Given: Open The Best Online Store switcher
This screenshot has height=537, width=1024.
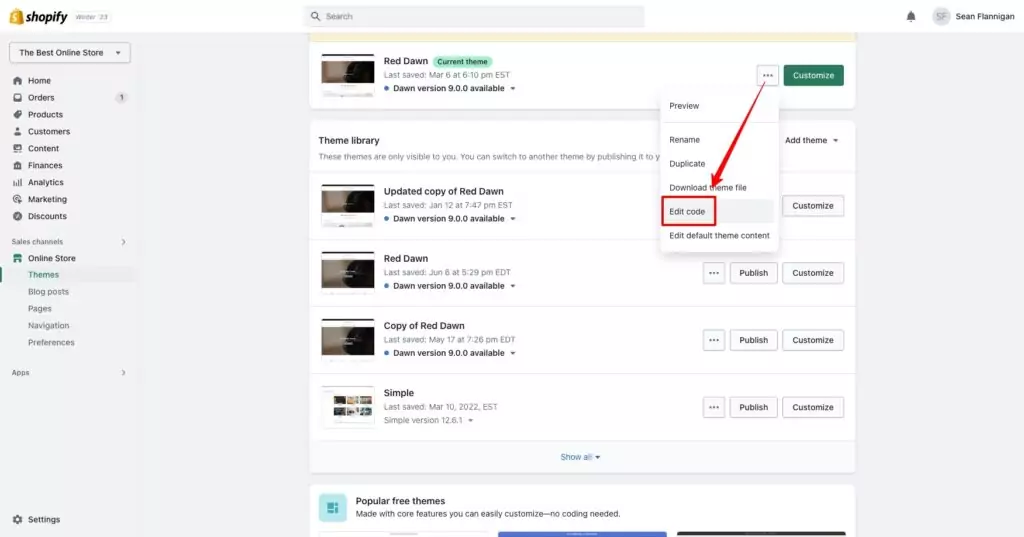Looking at the screenshot, I should point(70,53).
